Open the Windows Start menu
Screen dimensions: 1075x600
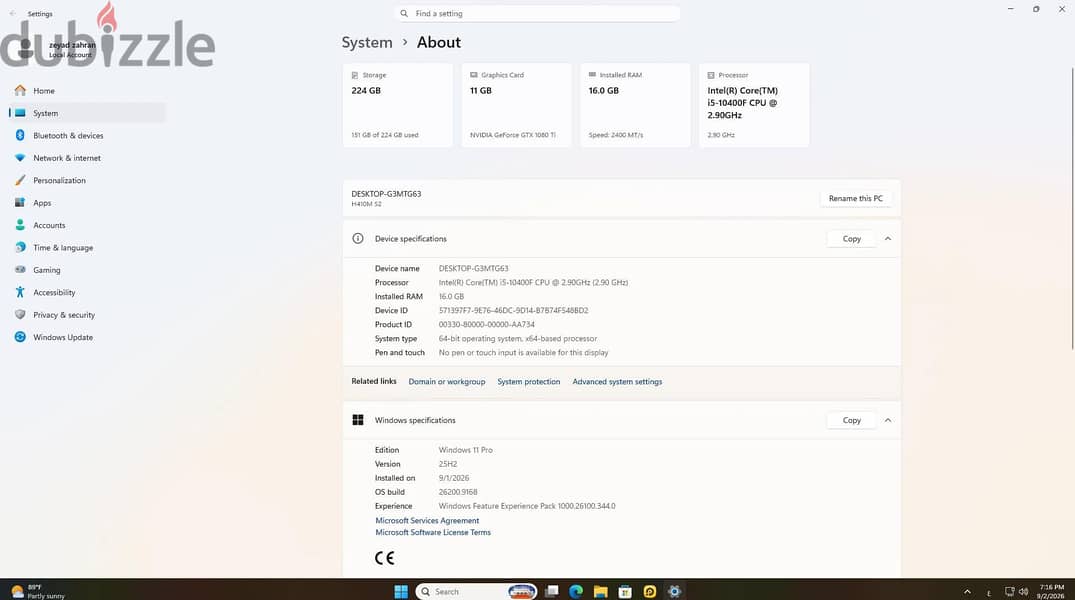click(x=401, y=591)
